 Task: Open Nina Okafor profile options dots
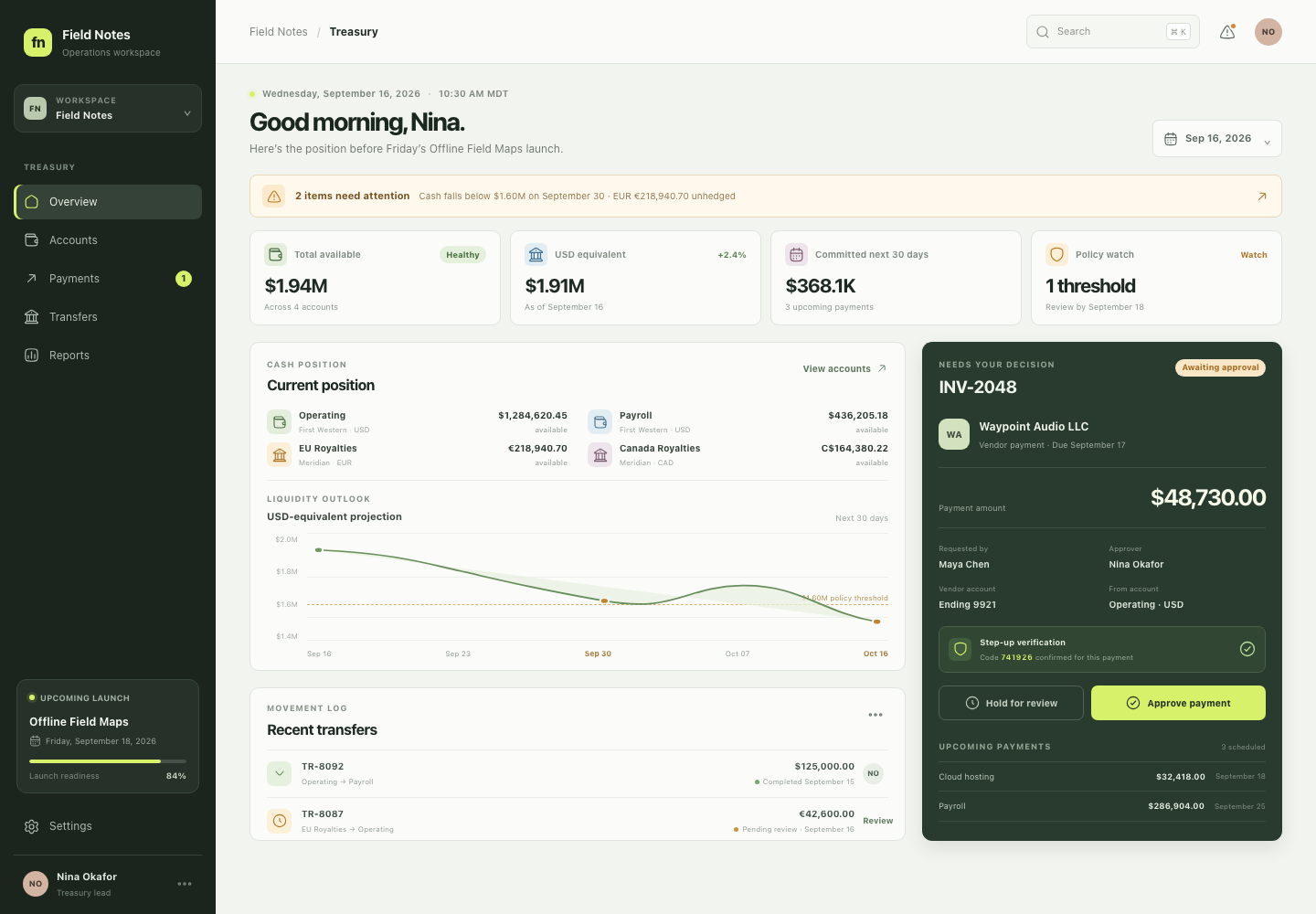coord(185,884)
